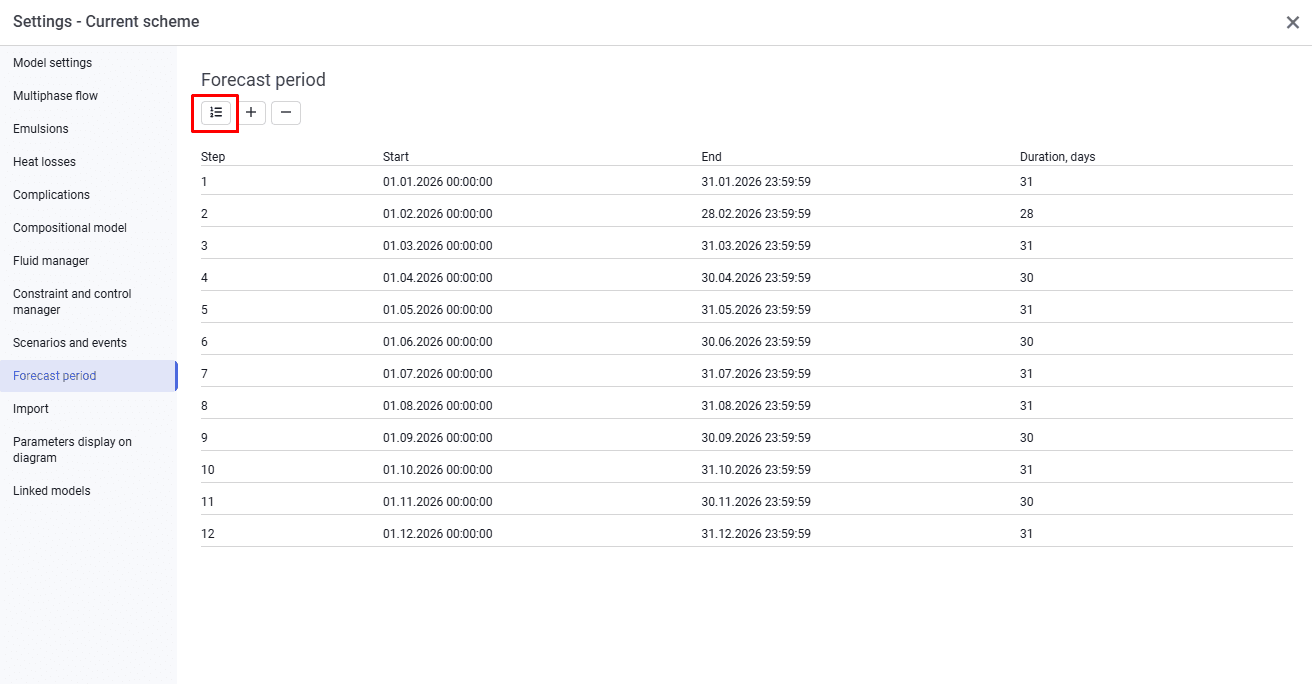Close the Settings dialog

pos(1292,22)
